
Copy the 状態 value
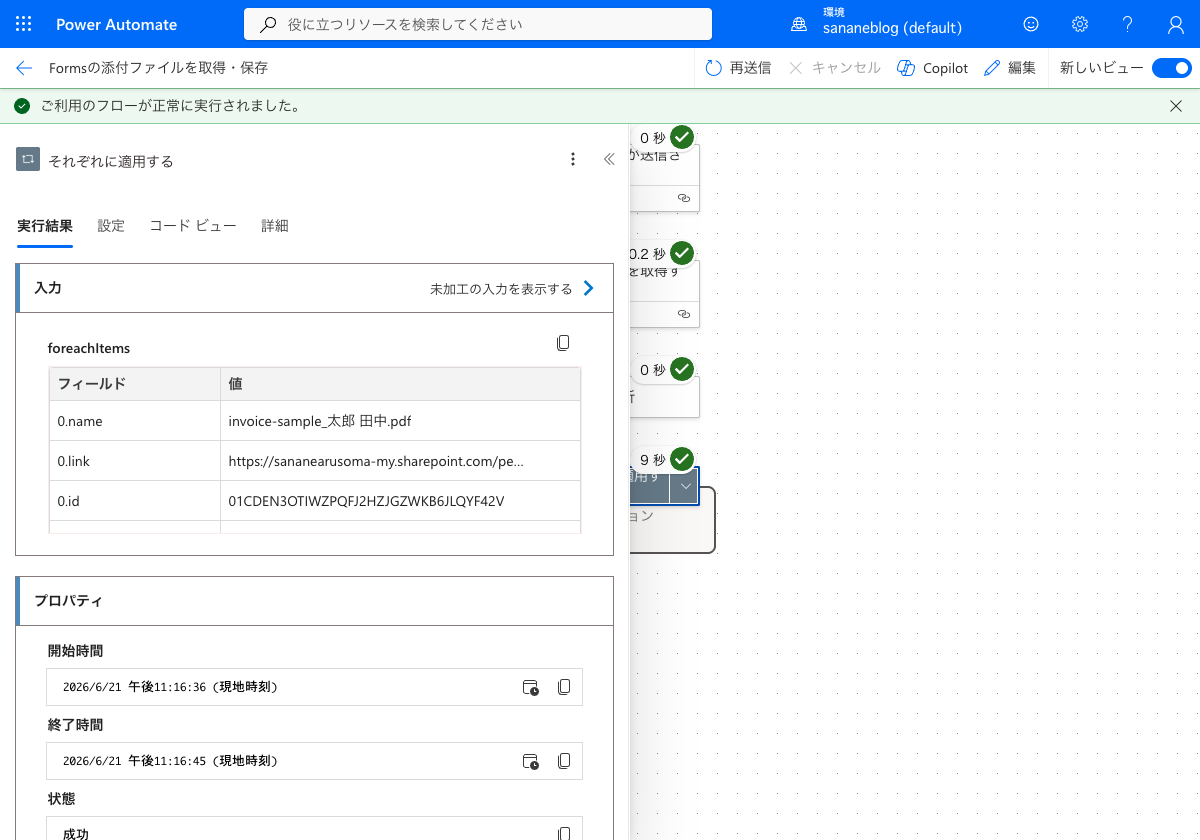(564, 833)
